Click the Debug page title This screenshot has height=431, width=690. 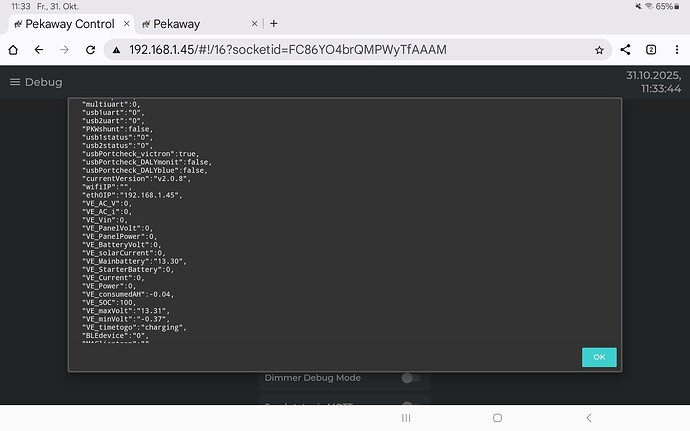tap(44, 82)
